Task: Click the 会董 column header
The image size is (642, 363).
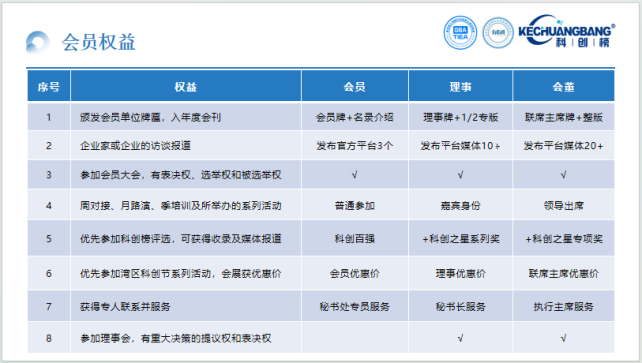Action: coord(563,86)
